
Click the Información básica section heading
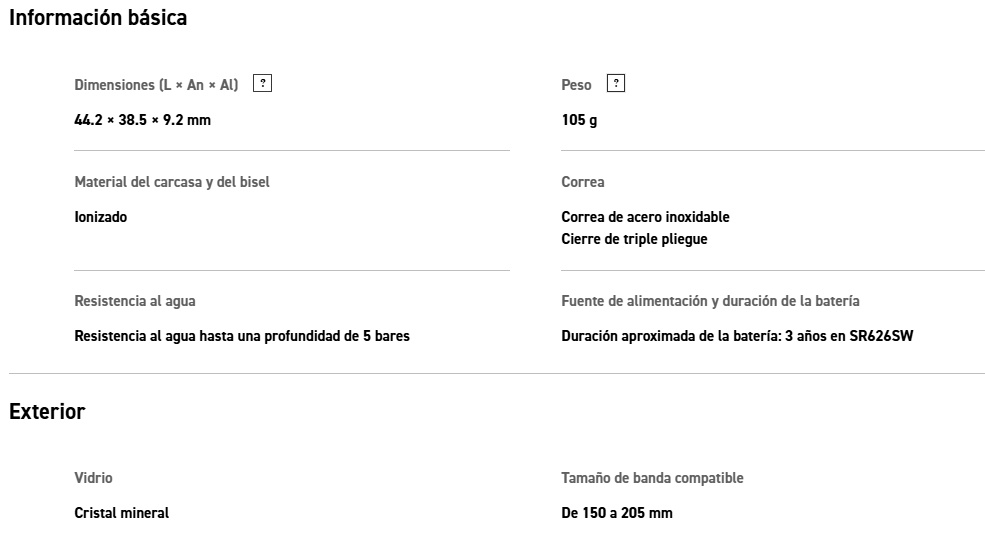pos(98,17)
